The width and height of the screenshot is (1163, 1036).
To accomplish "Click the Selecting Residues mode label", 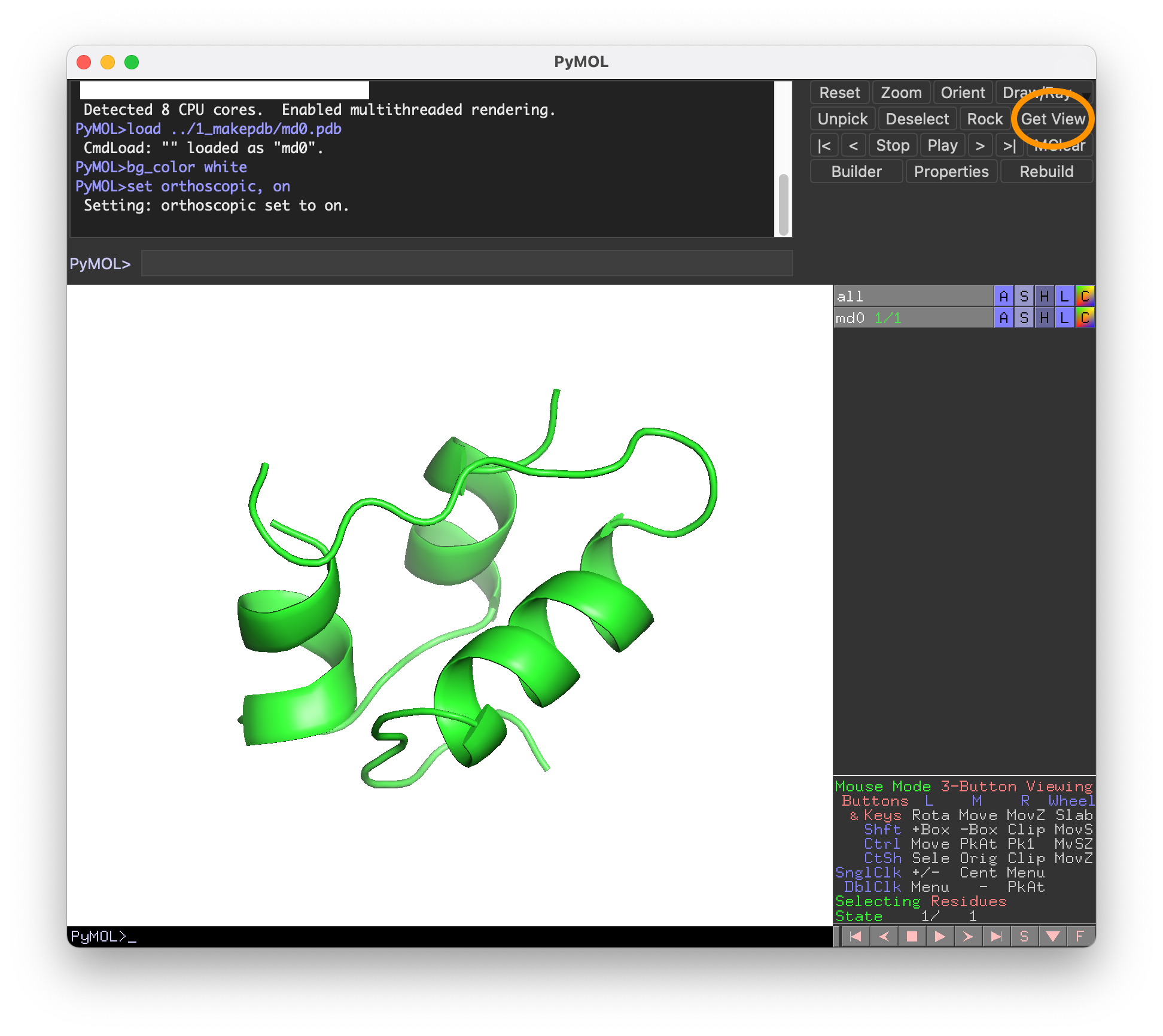I will pos(921,901).
